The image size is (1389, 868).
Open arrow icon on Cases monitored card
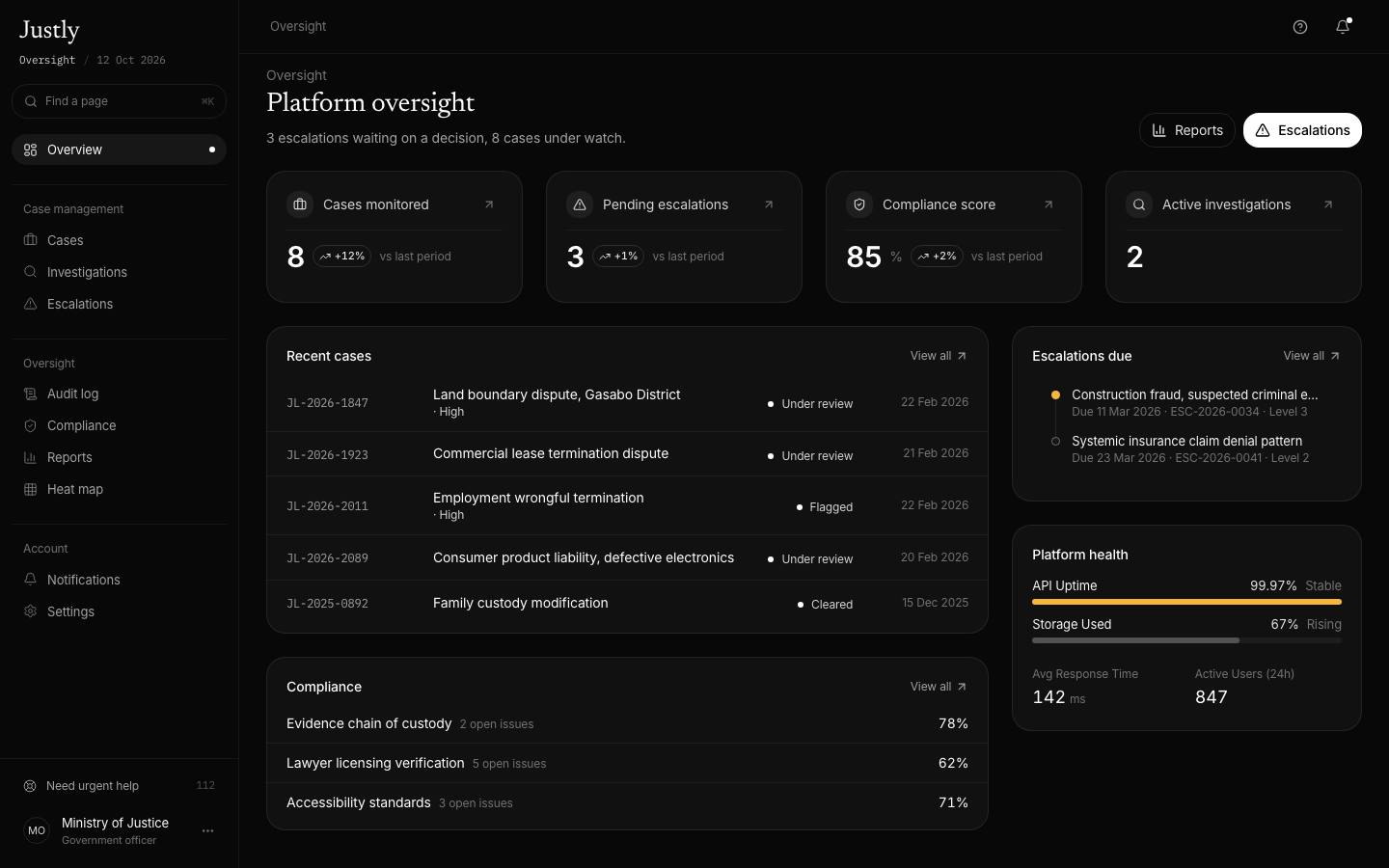point(489,204)
